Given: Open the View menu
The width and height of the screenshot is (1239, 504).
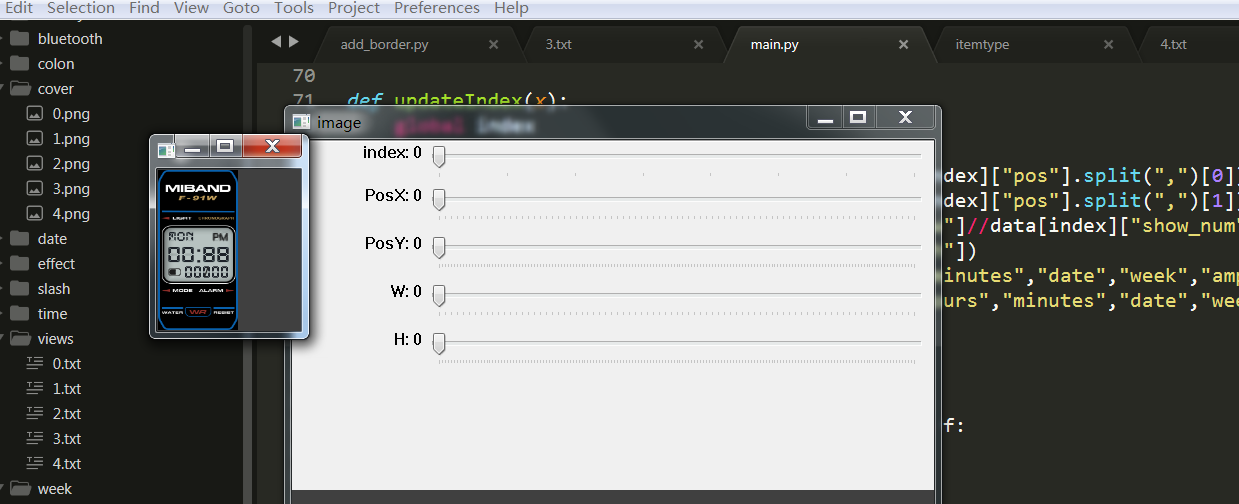Looking at the screenshot, I should [192, 8].
